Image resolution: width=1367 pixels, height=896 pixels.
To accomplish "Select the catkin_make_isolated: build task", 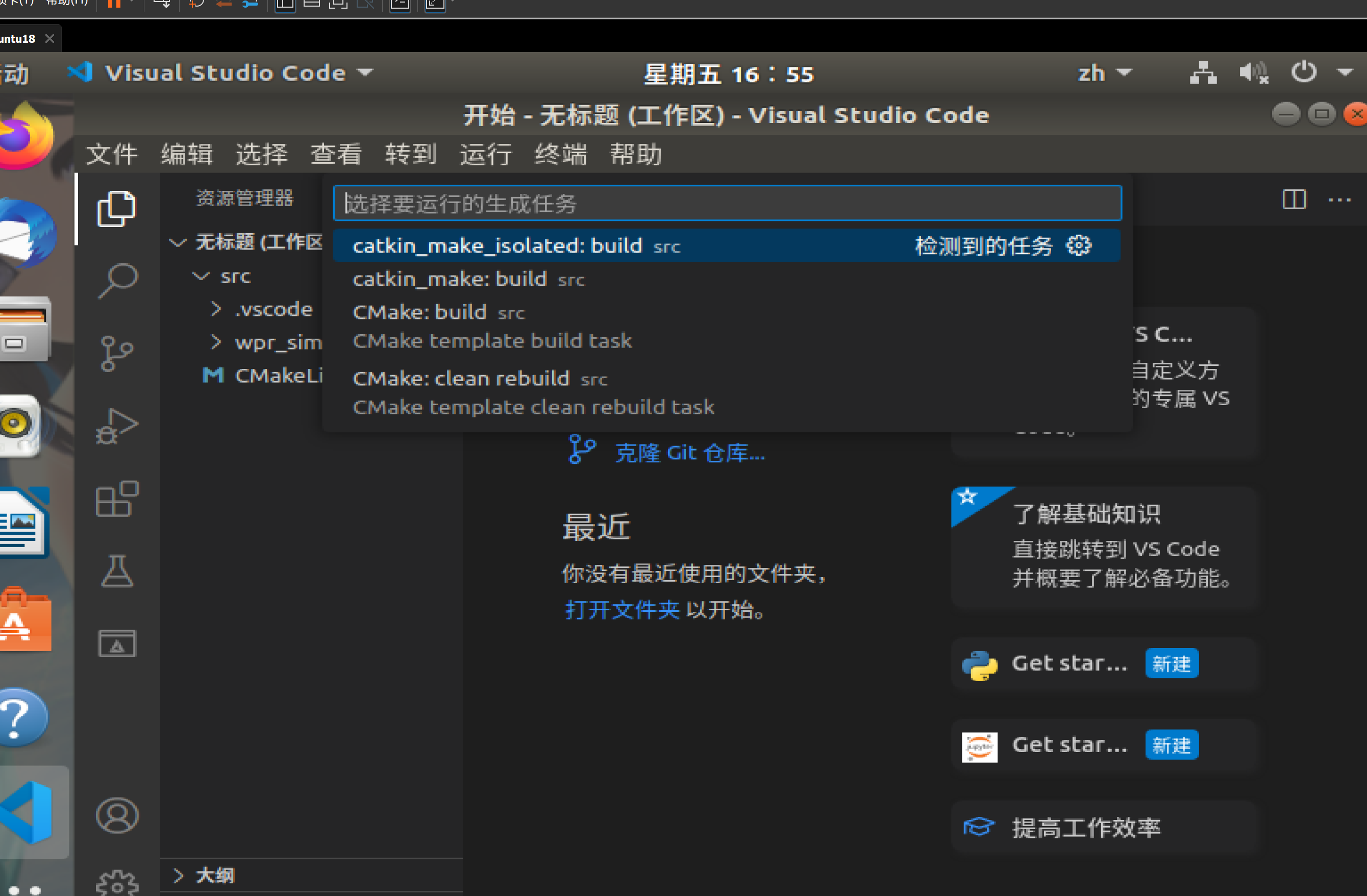I will [727, 246].
